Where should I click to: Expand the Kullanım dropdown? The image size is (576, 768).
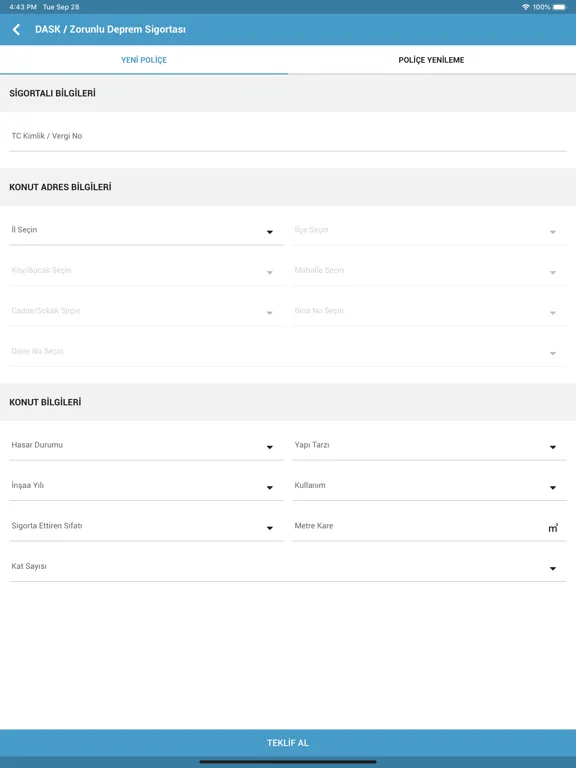click(x=429, y=486)
